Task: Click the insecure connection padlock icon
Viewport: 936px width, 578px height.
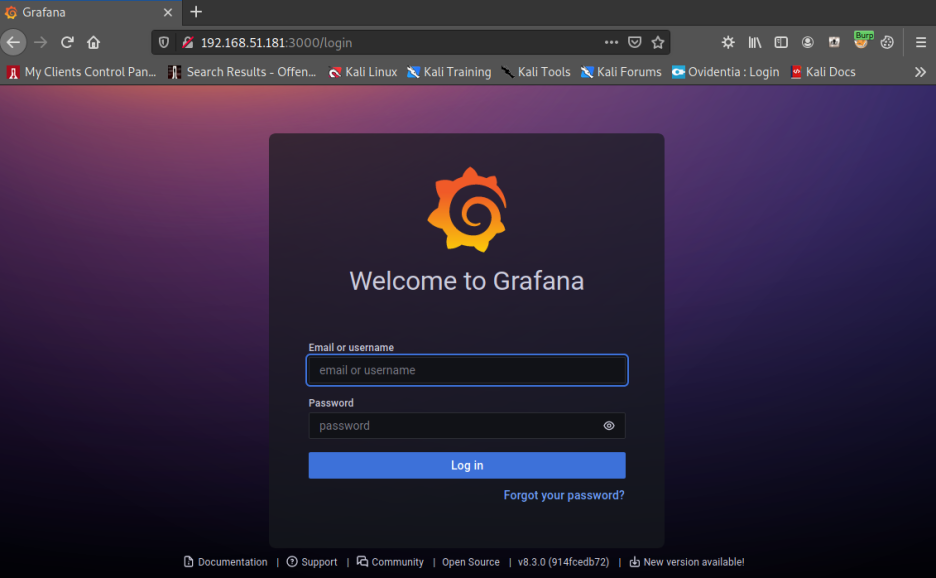Action: click(188, 42)
